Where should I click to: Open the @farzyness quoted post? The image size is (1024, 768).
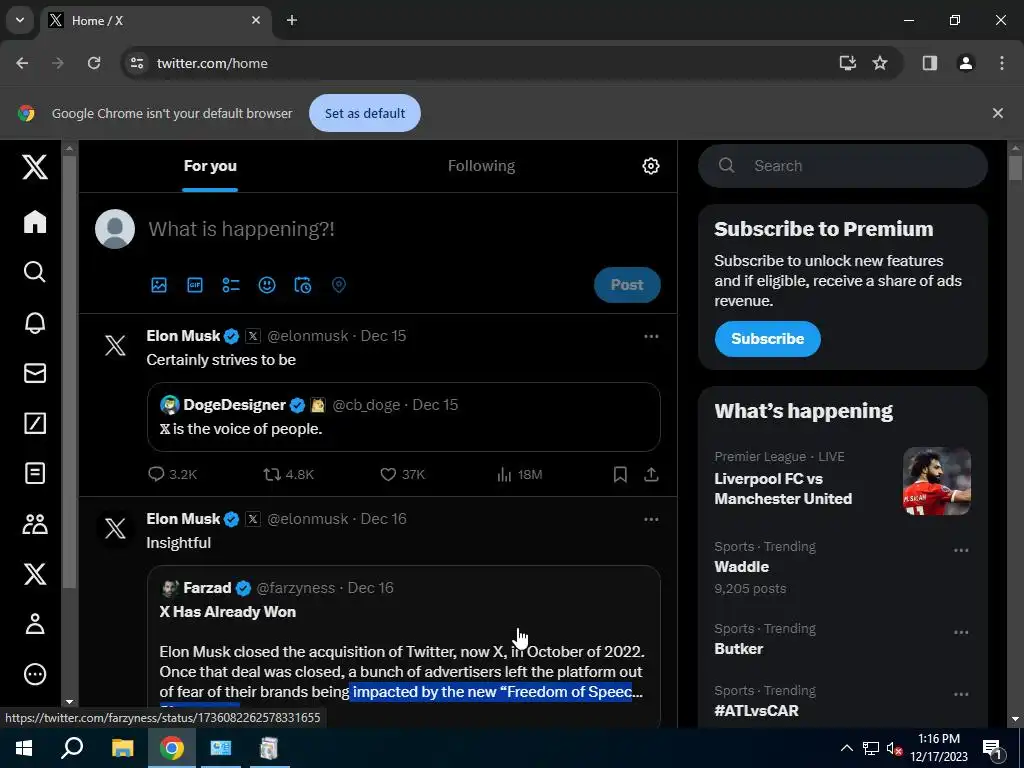pyautogui.click(x=404, y=645)
